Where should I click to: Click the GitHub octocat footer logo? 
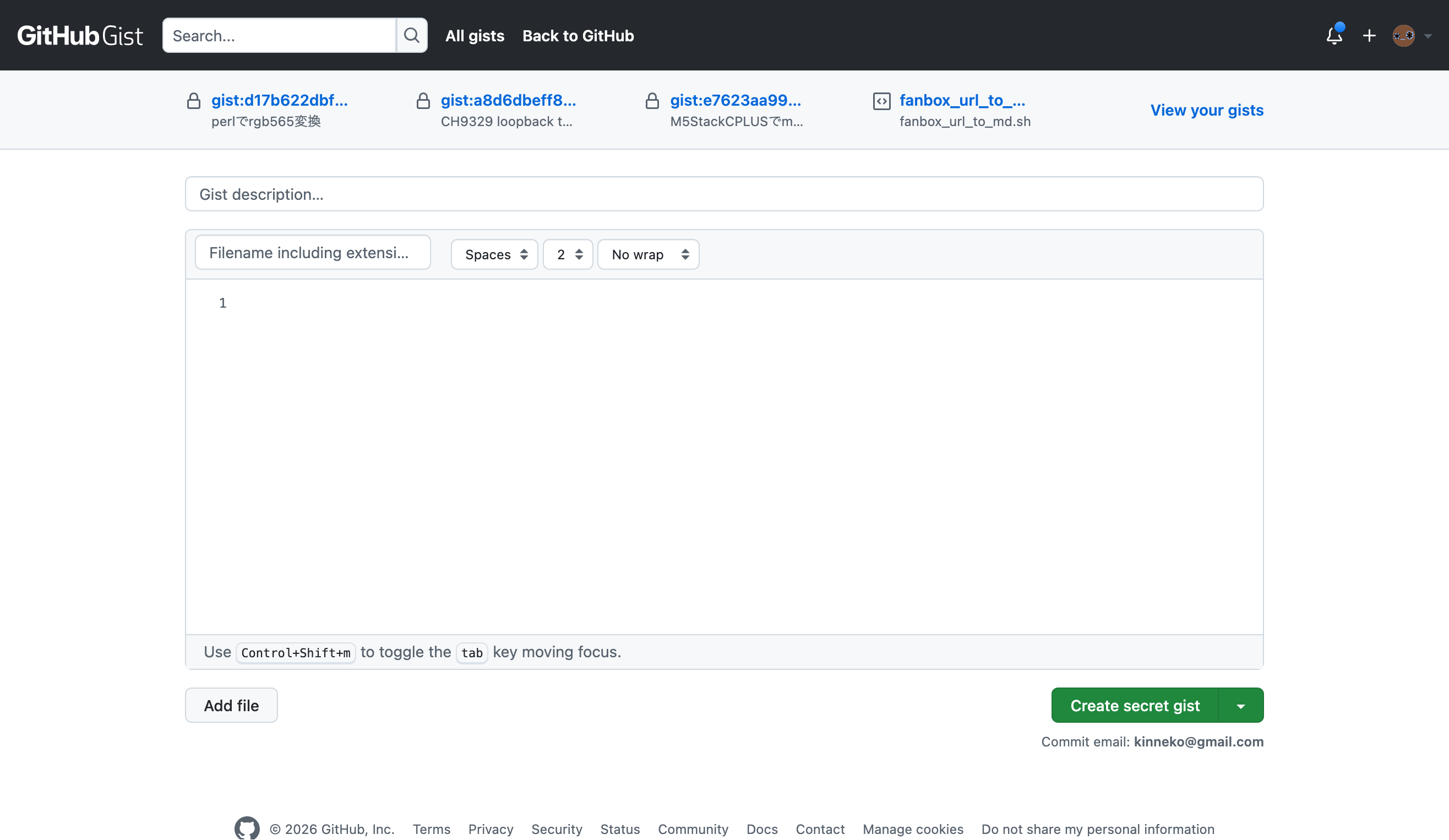click(247, 828)
